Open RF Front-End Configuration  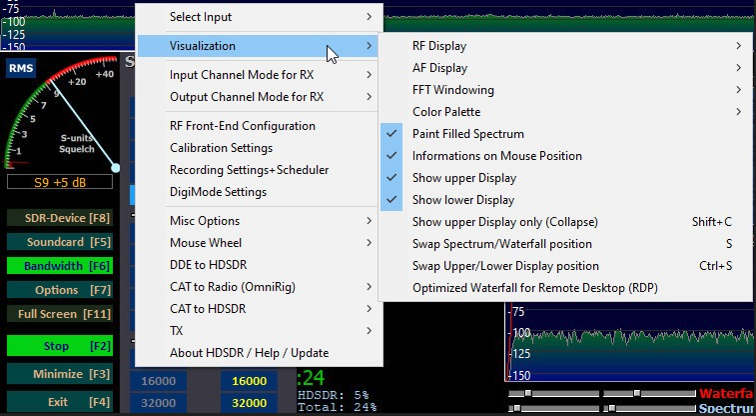[260, 126]
